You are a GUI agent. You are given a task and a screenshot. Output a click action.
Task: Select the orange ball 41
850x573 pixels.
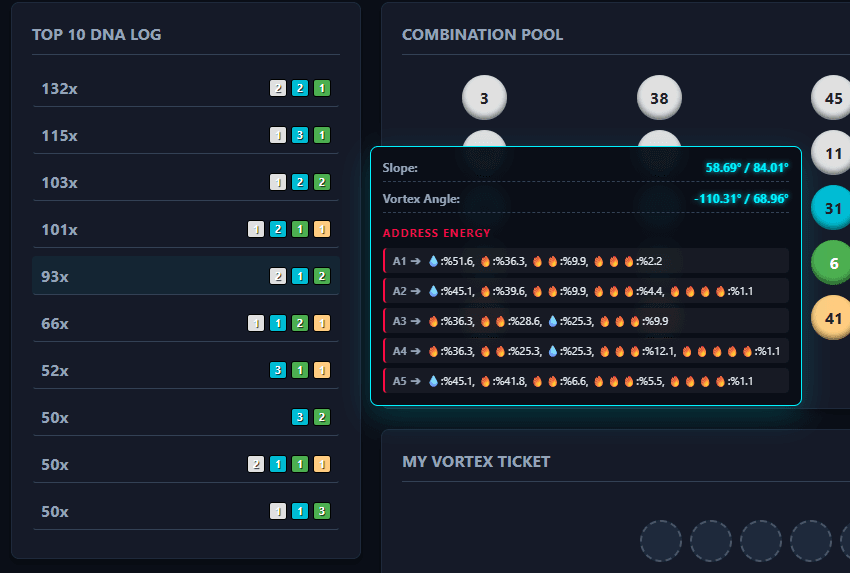tap(832, 319)
